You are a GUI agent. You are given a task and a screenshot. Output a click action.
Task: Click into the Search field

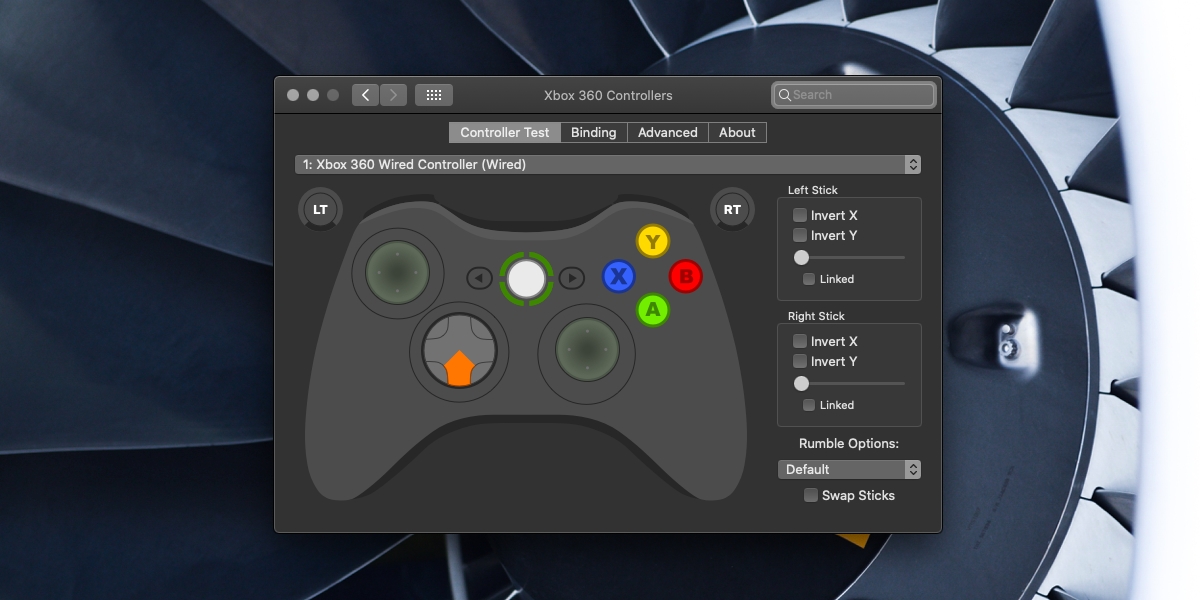click(x=854, y=95)
